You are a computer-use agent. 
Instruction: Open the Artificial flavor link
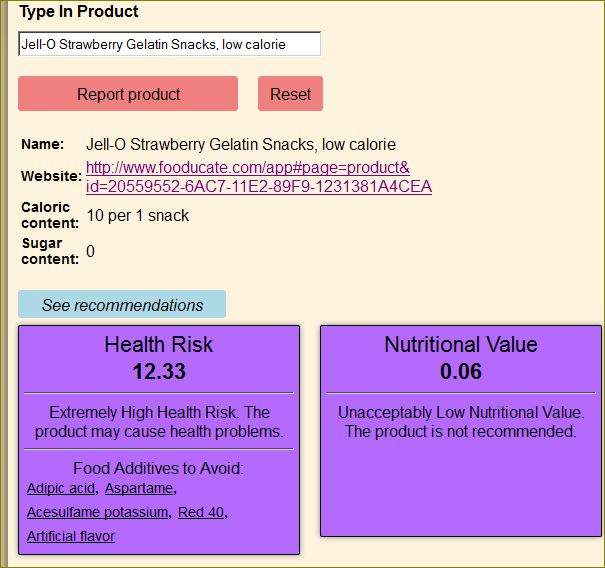[x=71, y=536]
